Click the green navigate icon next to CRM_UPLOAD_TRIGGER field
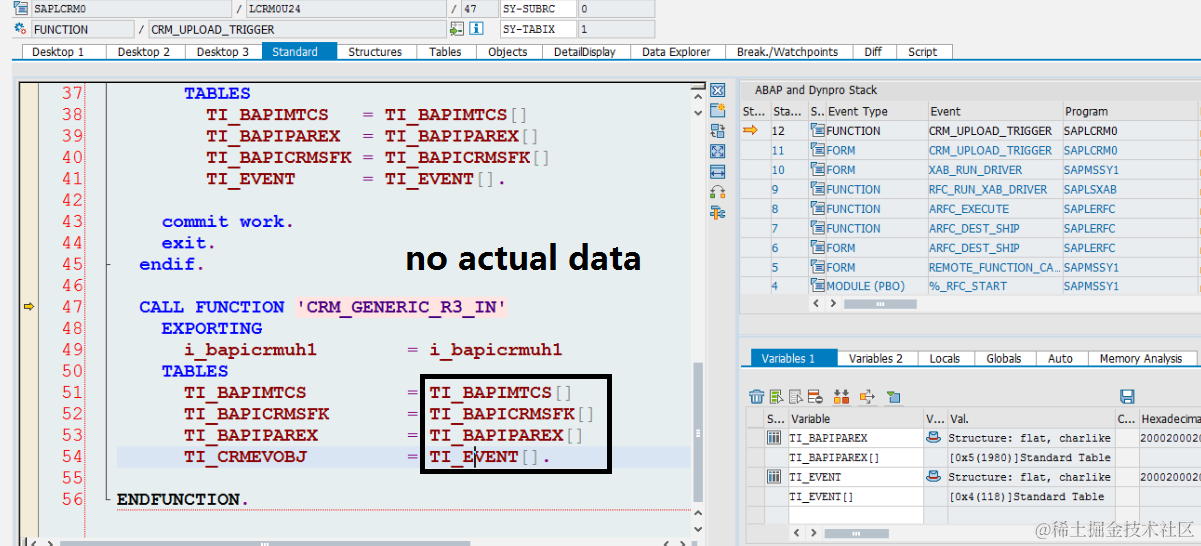Image resolution: width=1201 pixels, height=546 pixels. [457, 29]
